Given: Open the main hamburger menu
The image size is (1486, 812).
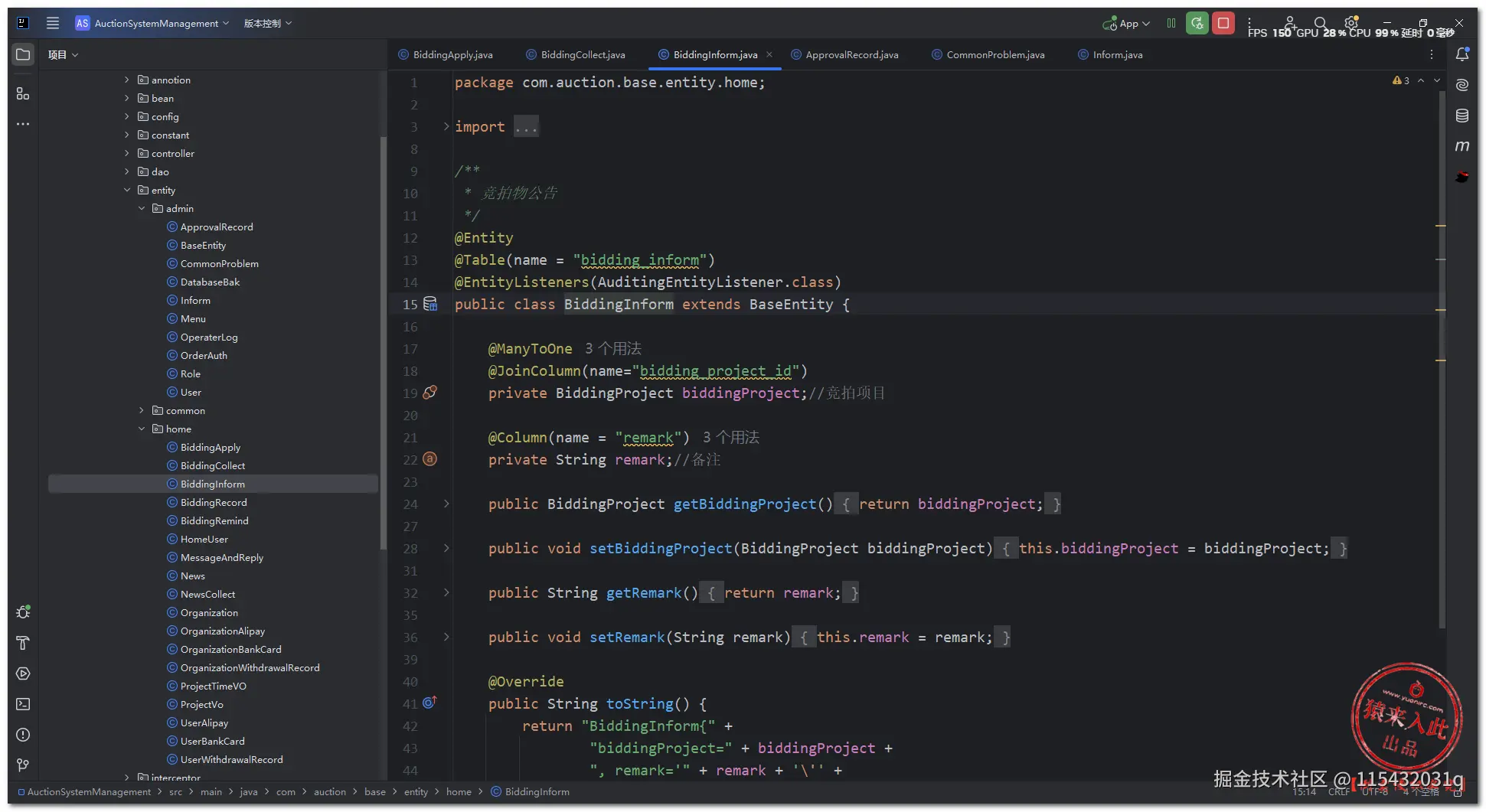Looking at the screenshot, I should 53,23.
